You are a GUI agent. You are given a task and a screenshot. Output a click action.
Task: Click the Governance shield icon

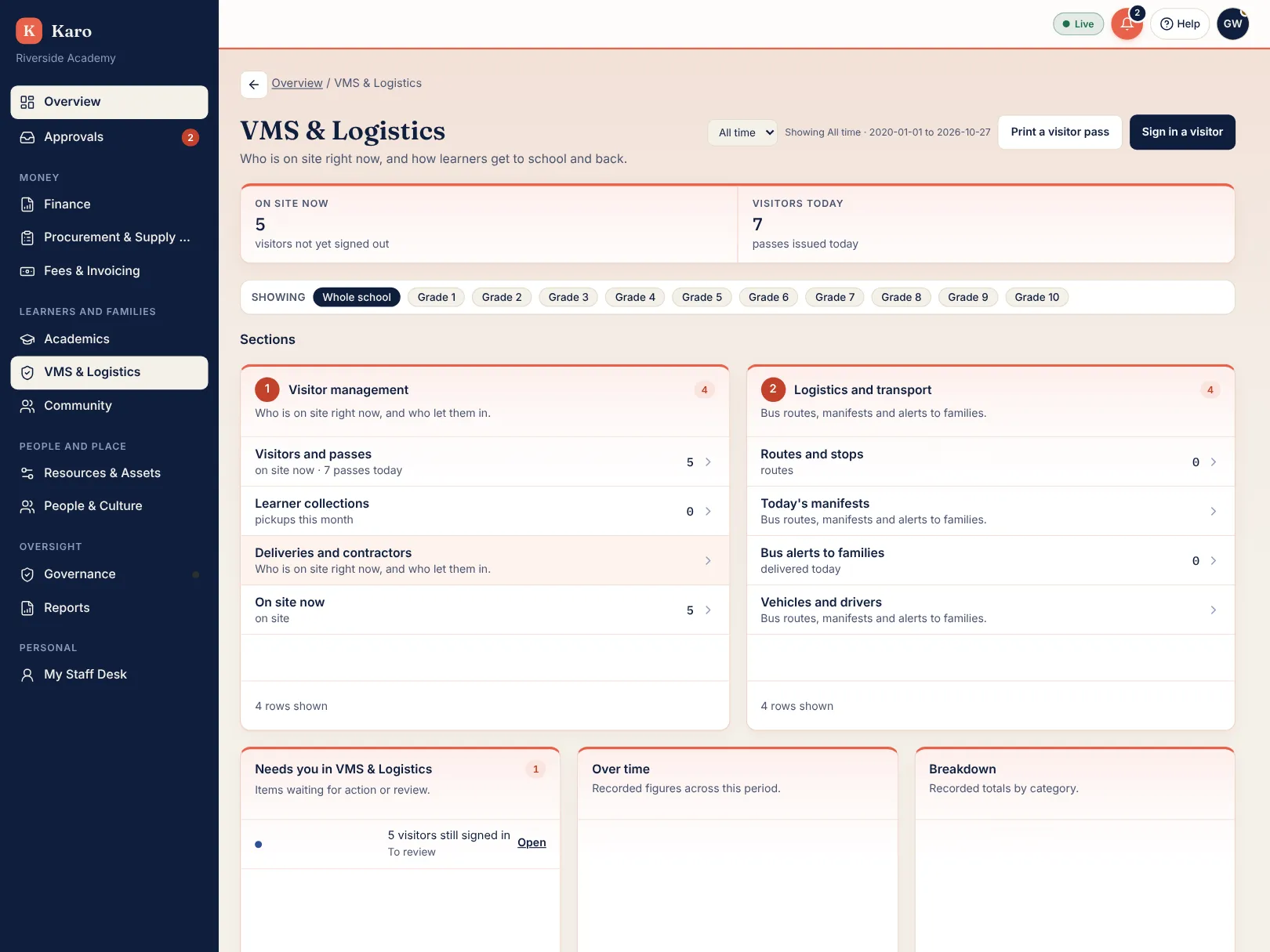coord(27,574)
